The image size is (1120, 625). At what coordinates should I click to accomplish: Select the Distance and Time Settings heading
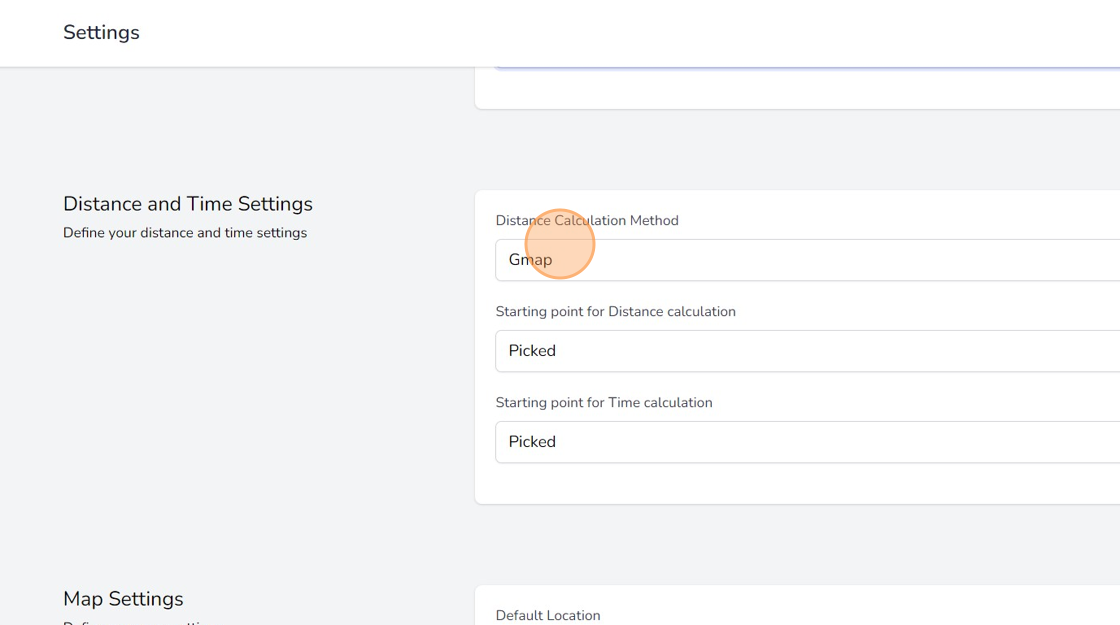[187, 203]
